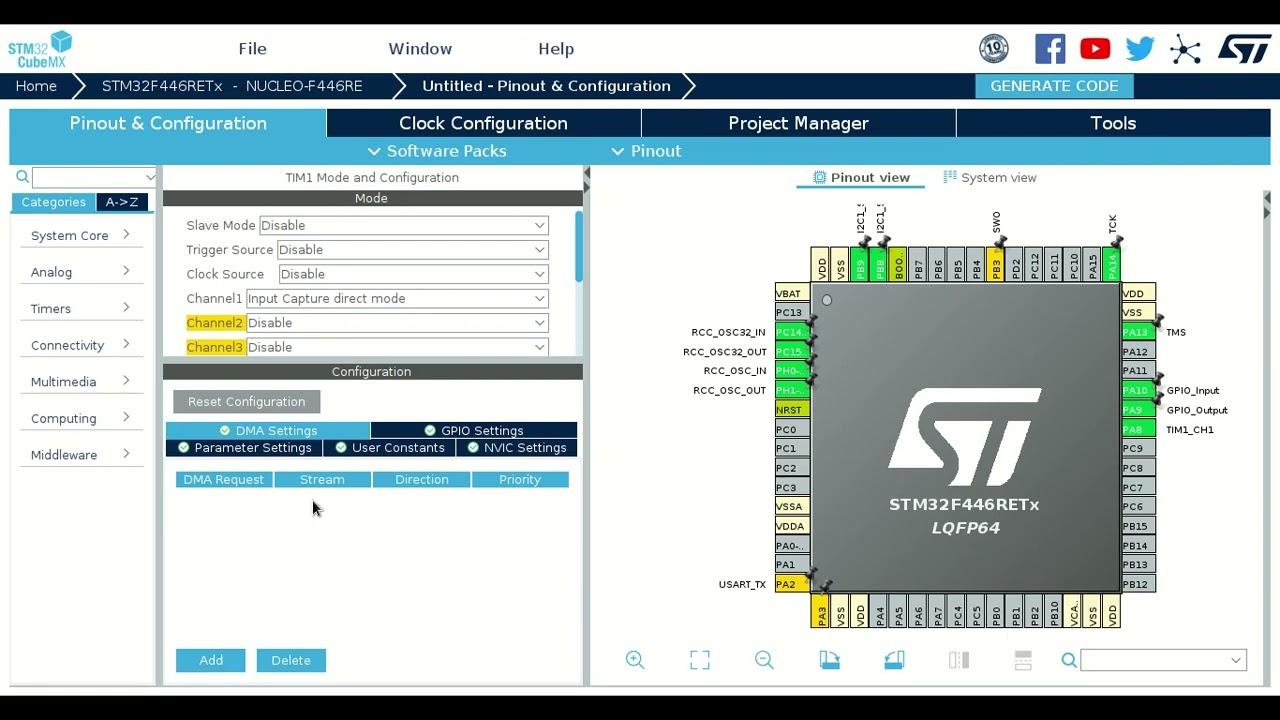Rotate the chip clockwise
The image size is (1280, 720).
(829, 660)
